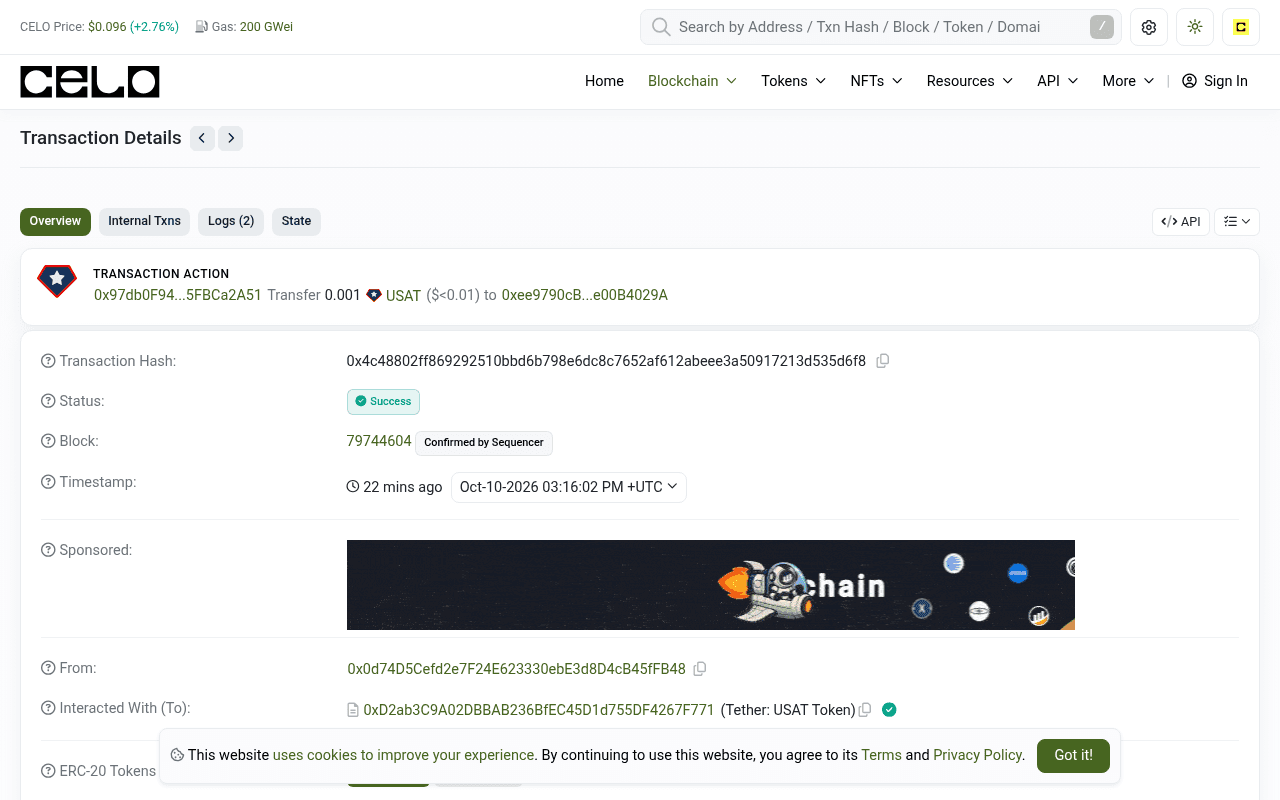Click the search slash shortcut icon
Screen dimensions: 1280x800
pos(1102,27)
